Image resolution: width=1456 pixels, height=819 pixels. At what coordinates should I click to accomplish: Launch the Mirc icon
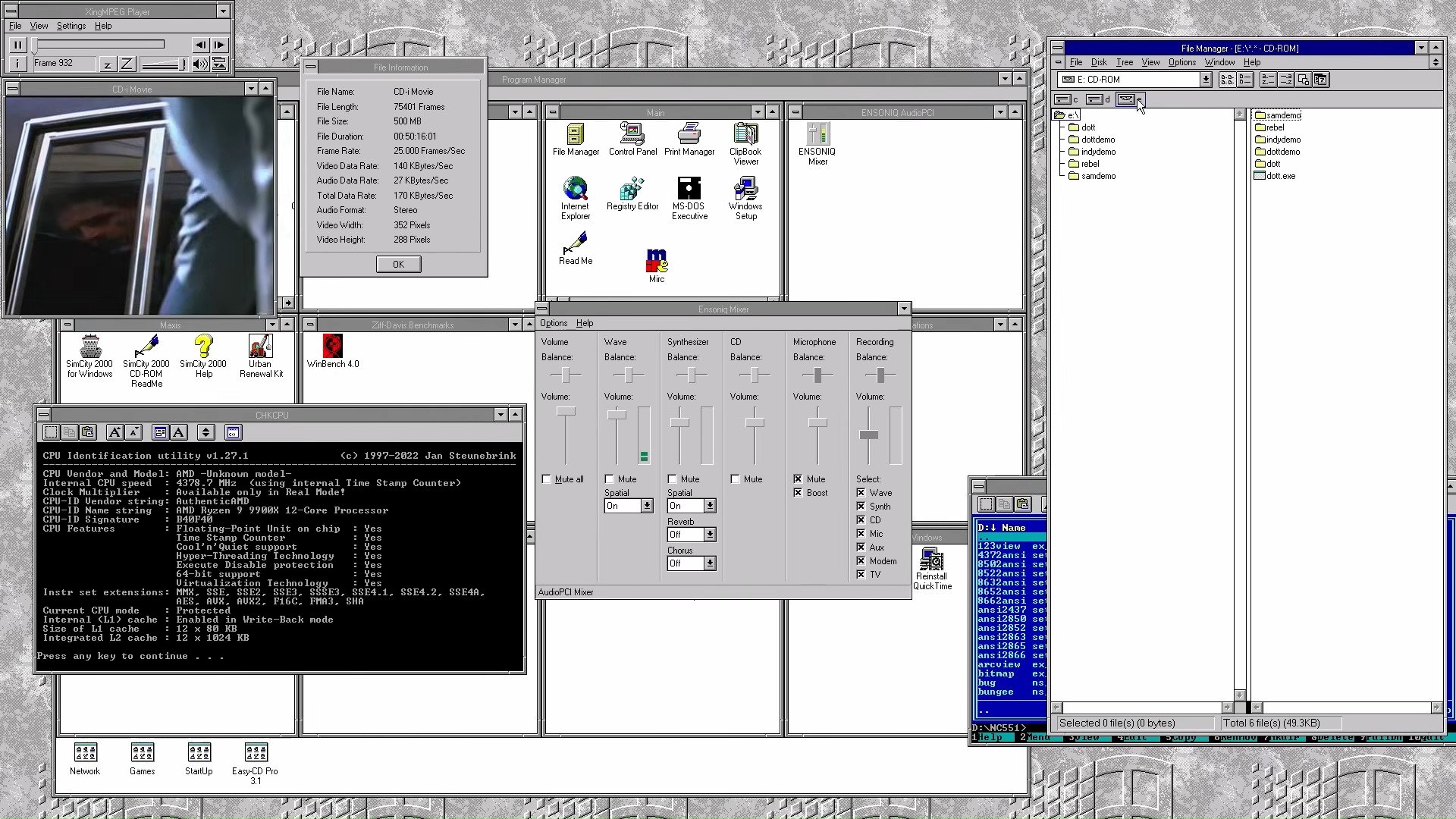(x=657, y=262)
